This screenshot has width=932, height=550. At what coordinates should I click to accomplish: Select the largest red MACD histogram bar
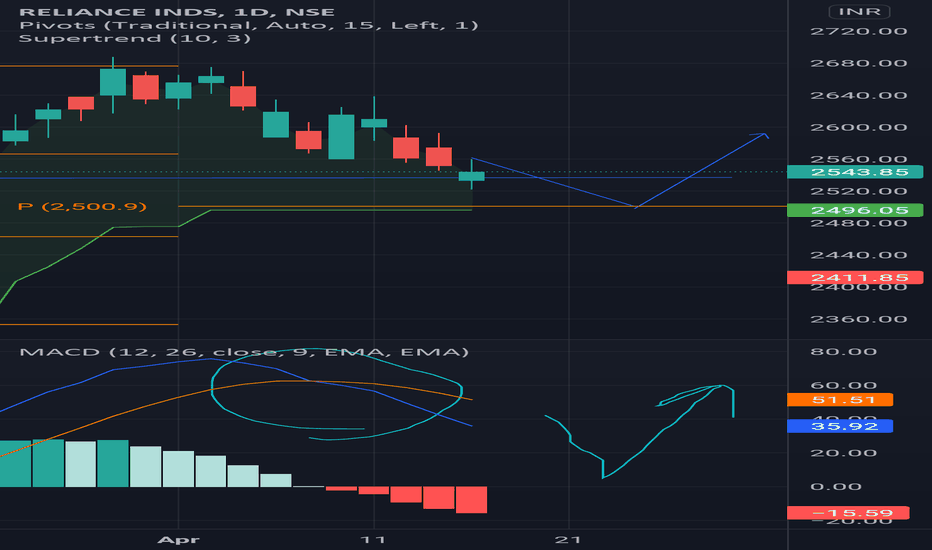click(471, 499)
